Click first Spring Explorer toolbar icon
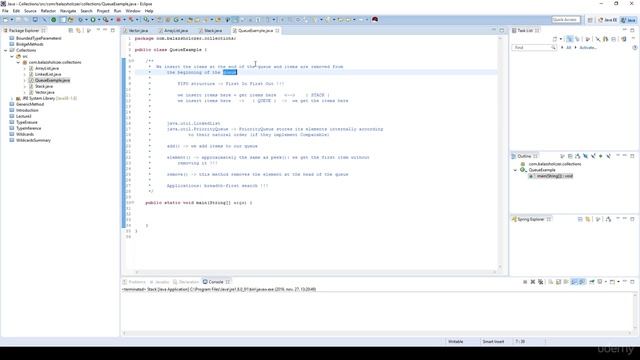This screenshot has height=360, width=640. (580, 219)
